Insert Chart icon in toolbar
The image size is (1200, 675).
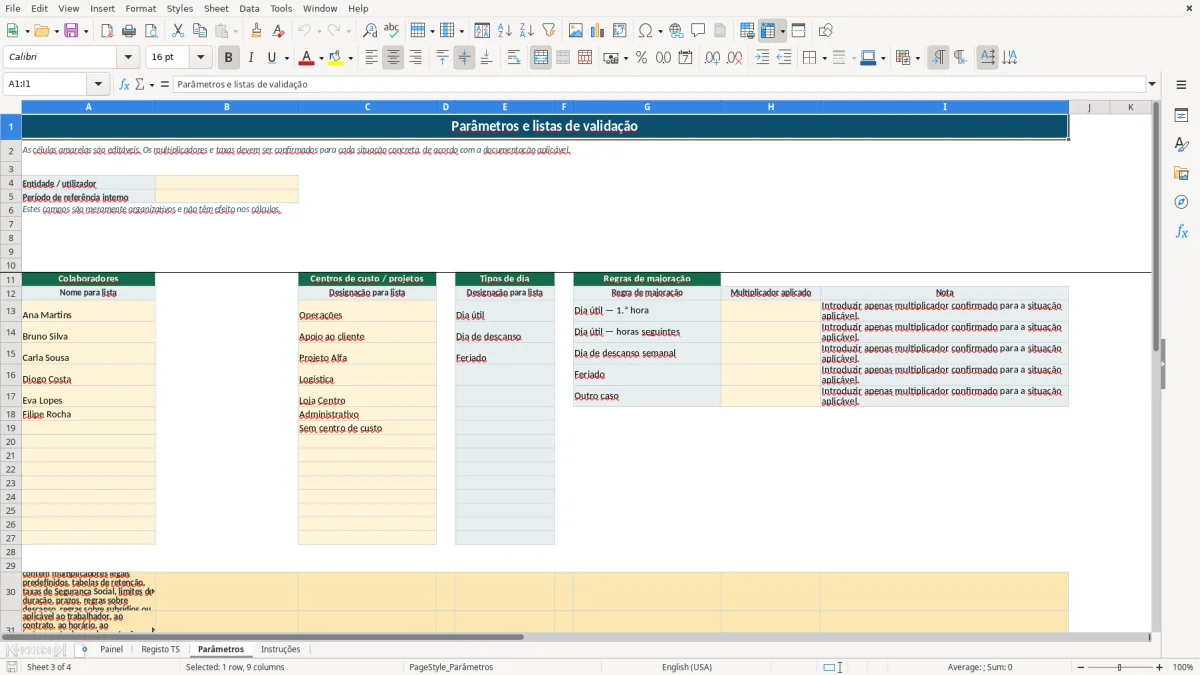tap(598, 31)
